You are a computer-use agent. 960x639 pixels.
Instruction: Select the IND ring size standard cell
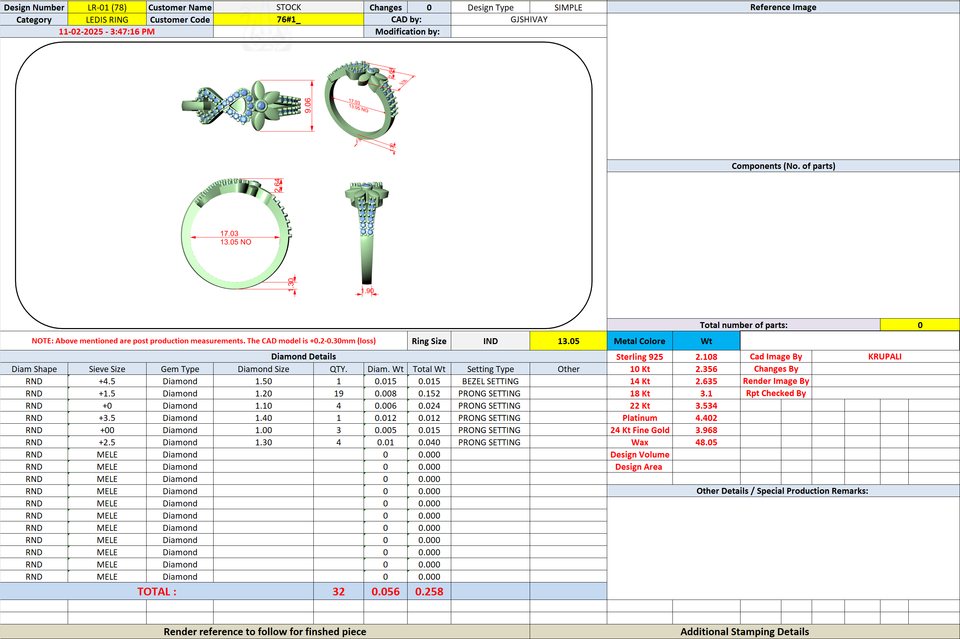[490, 341]
